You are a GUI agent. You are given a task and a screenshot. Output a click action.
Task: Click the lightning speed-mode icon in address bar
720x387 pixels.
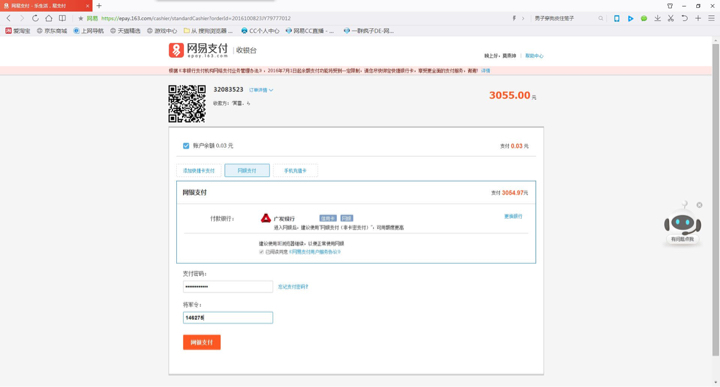pyautogui.click(x=514, y=18)
